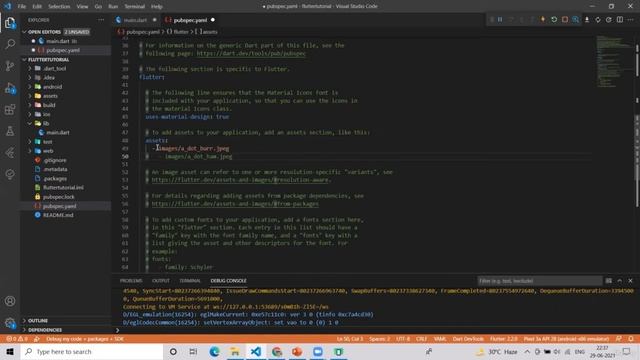Open Windows Start menu
This screenshot has width=640, height=360.
coord(10,352)
